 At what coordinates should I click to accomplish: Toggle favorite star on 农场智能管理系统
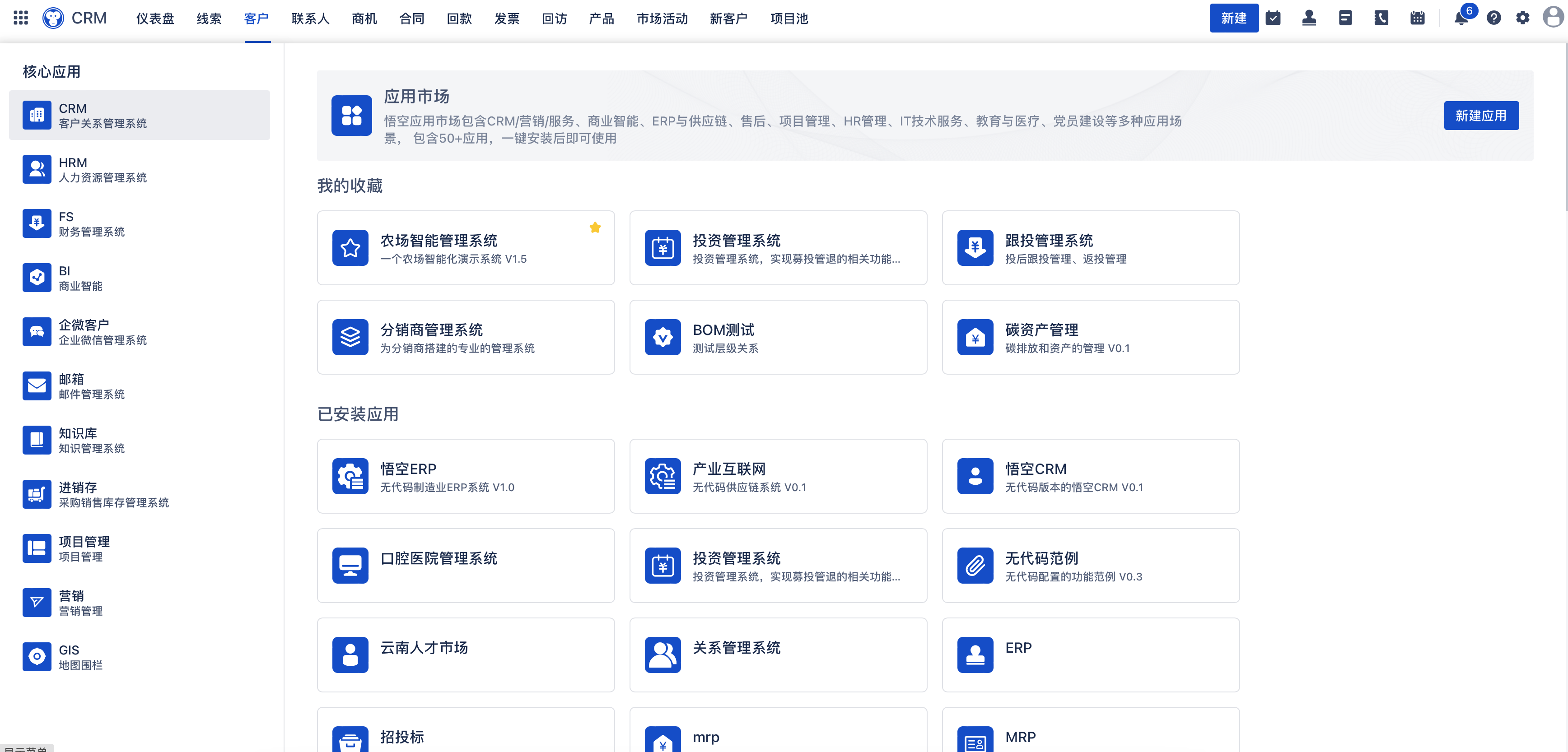pyautogui.click(x=595, y=227)
